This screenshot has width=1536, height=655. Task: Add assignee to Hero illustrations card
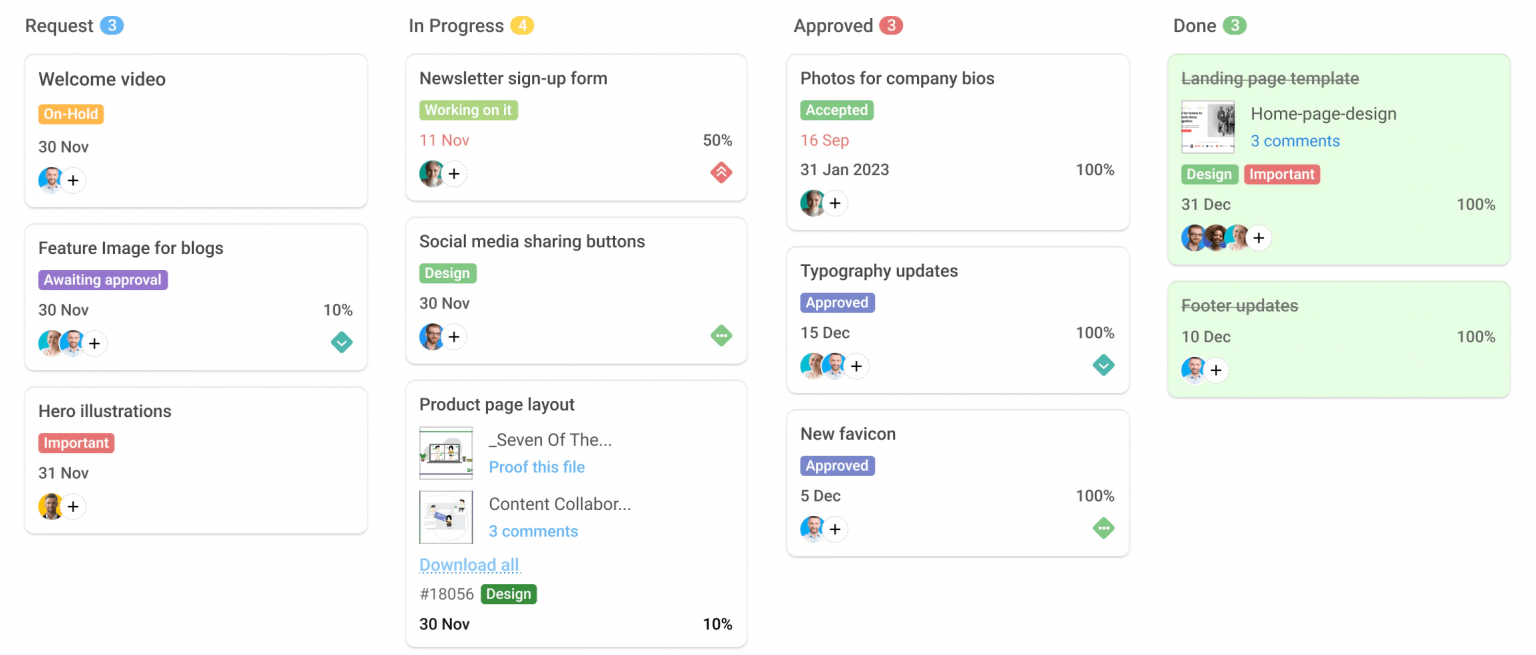point(73,507)
